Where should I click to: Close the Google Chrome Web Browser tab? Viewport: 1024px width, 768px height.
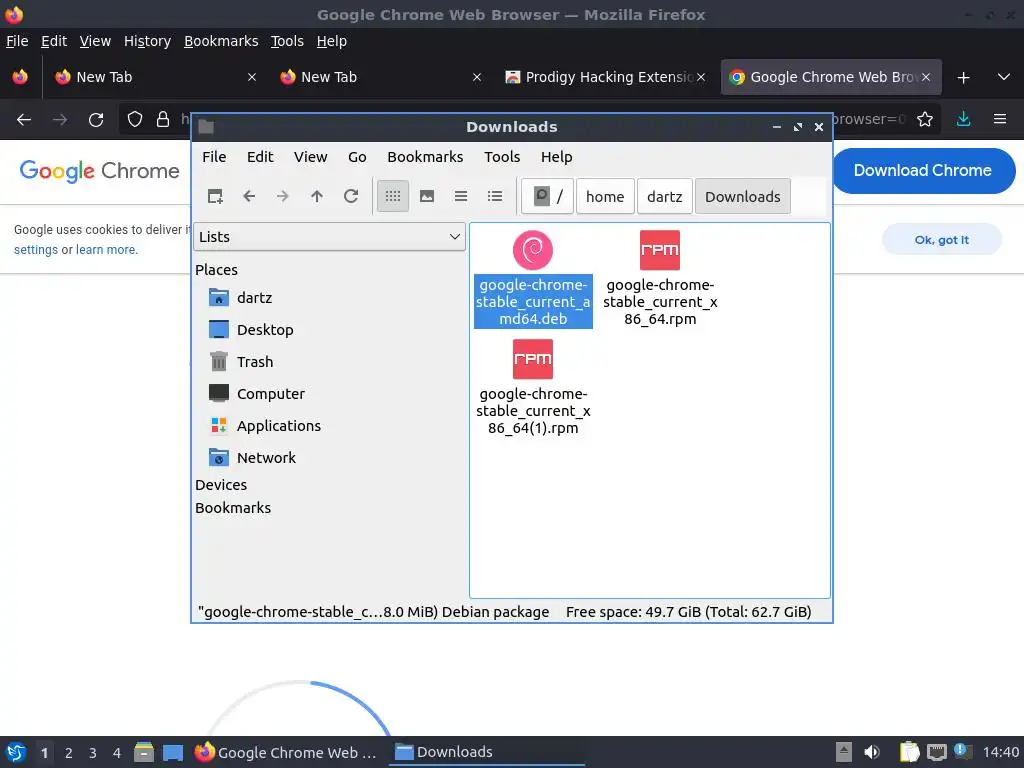(925, 77)
